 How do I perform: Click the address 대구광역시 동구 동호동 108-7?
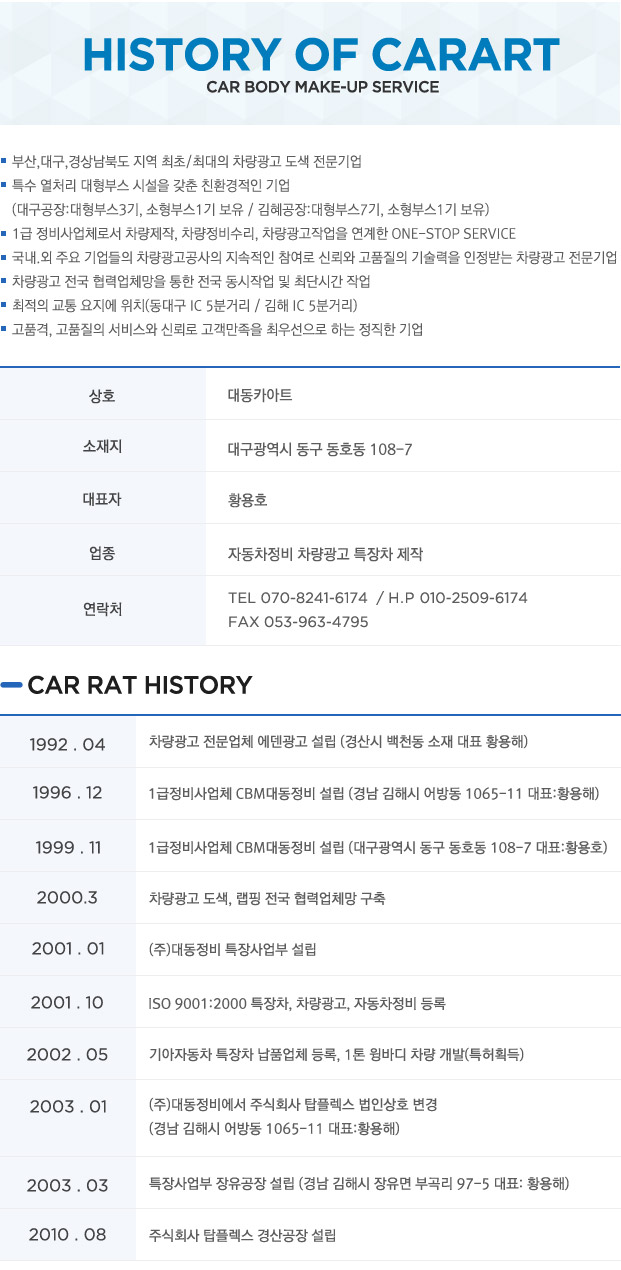point(320,449)
